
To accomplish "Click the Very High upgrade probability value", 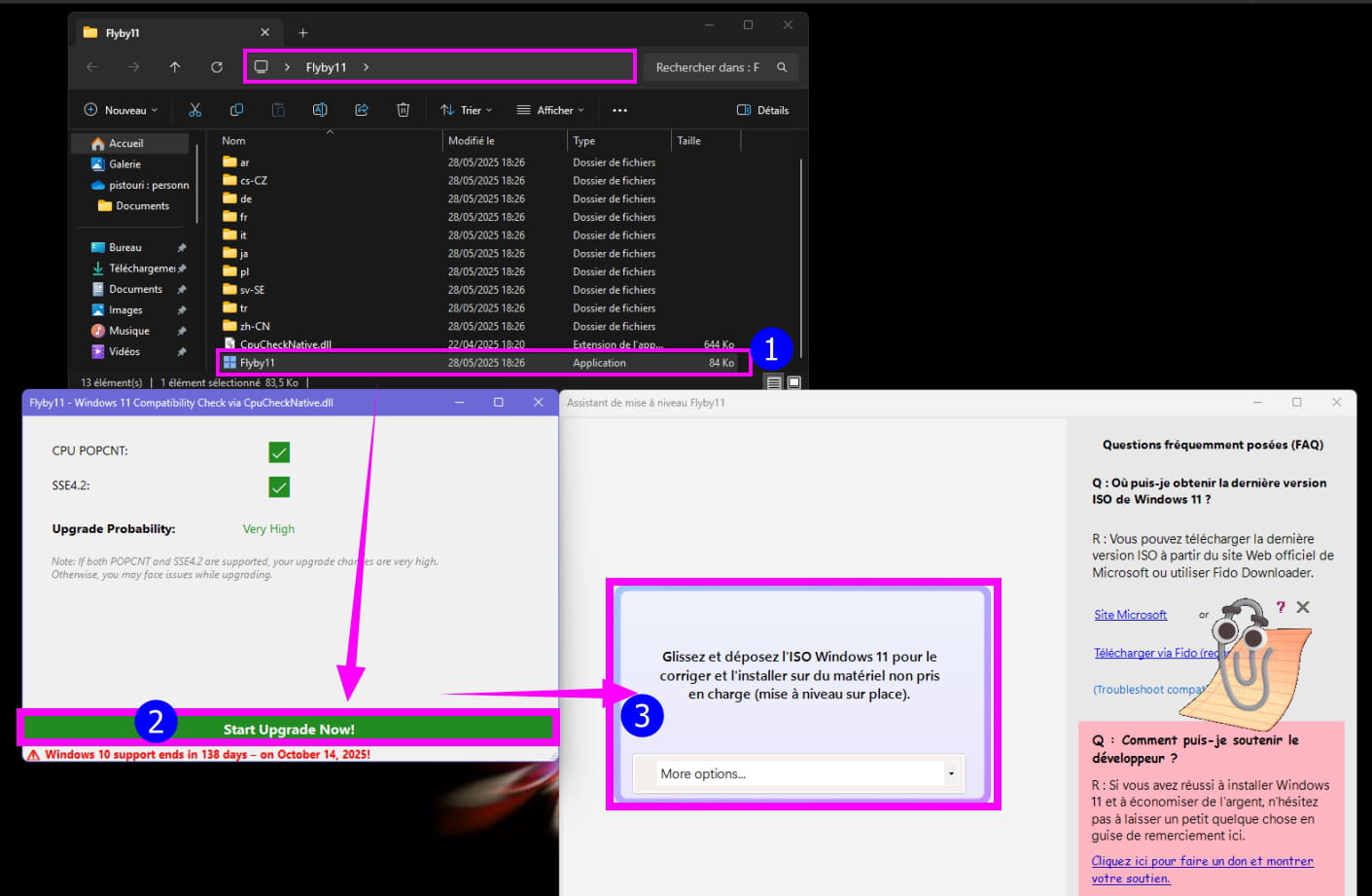I will tap(268, 528).
